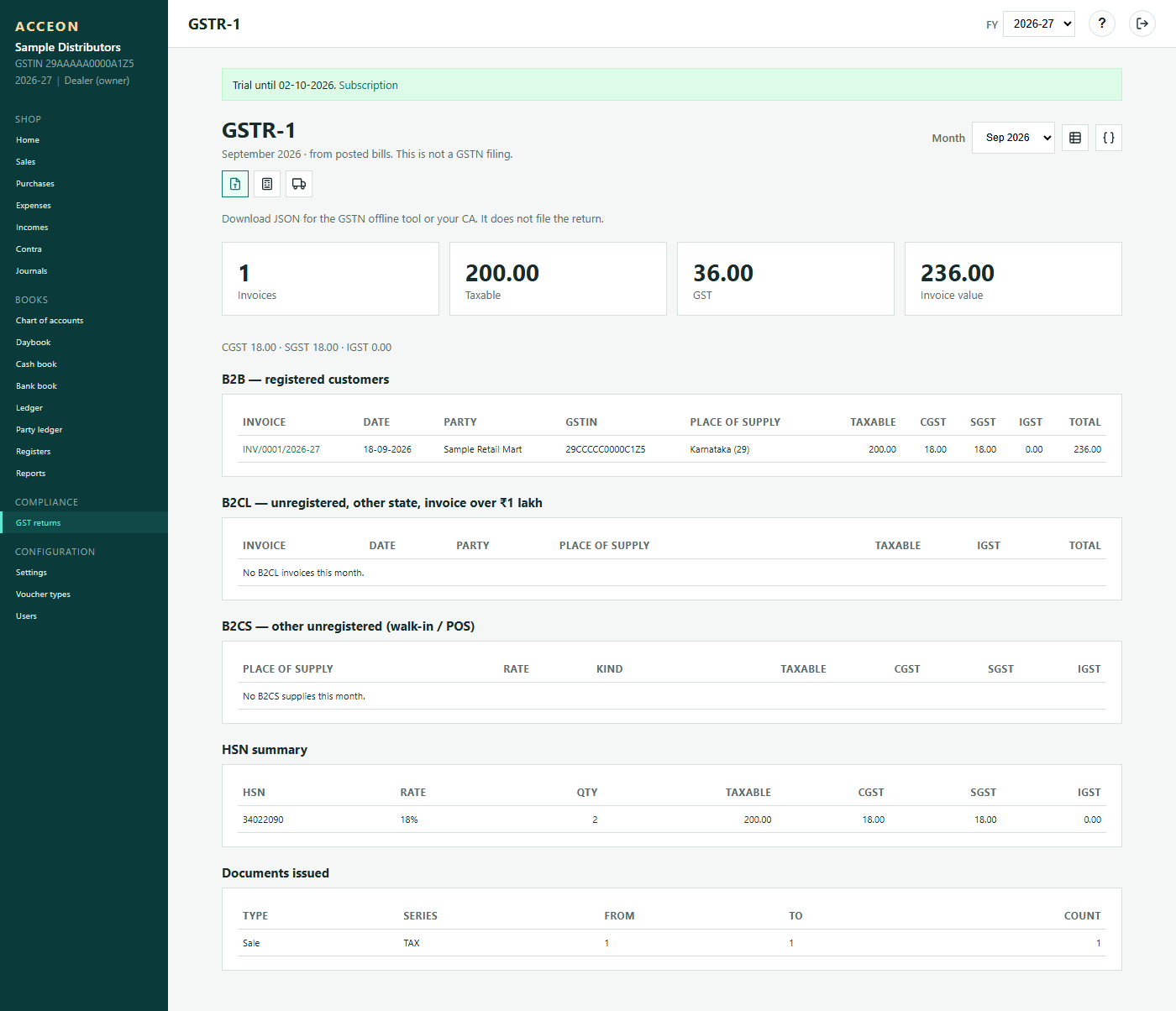Open the Daybook page
The height and width of the screenshot is (1011, 1176).
pyautogui.click(x=84, y=343)
